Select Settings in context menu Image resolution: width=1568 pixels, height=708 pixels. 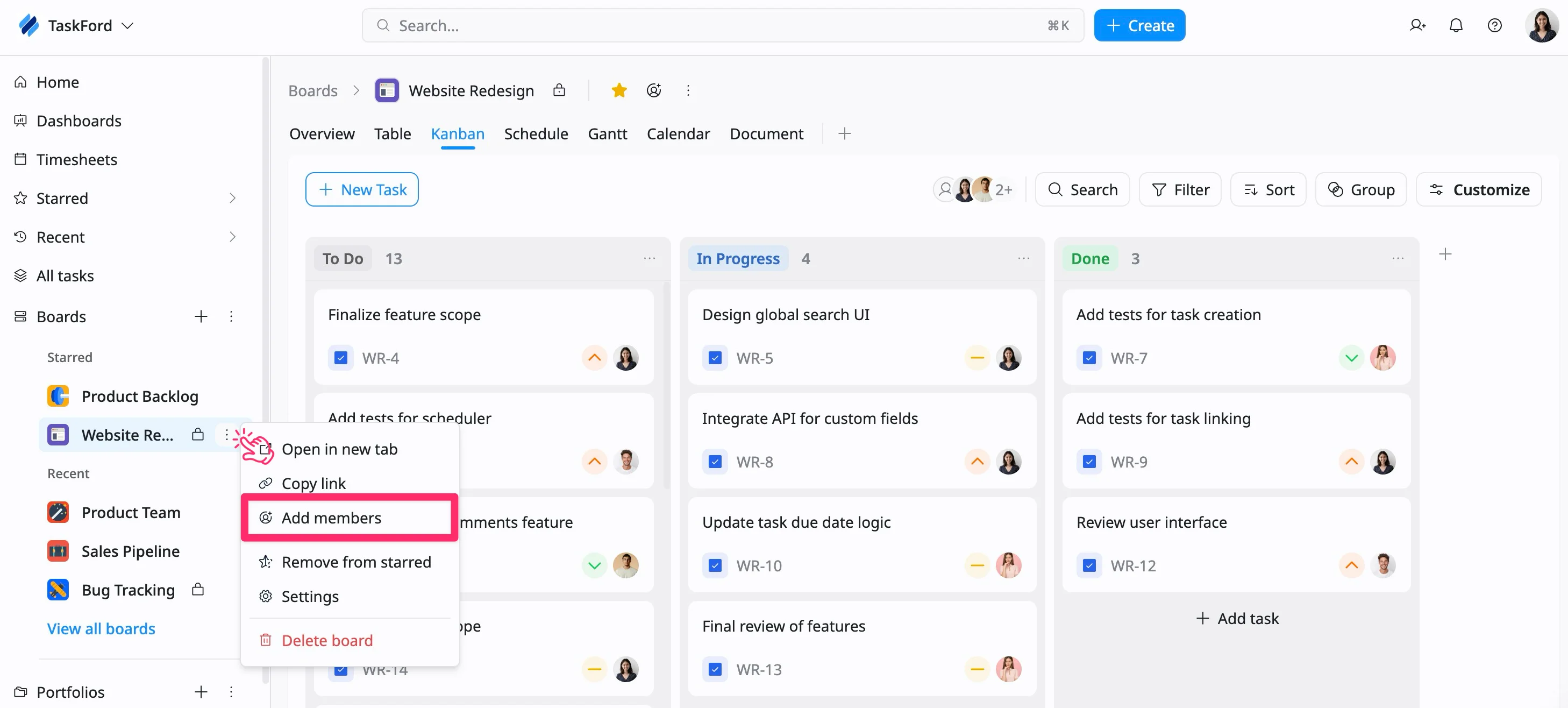350,596
